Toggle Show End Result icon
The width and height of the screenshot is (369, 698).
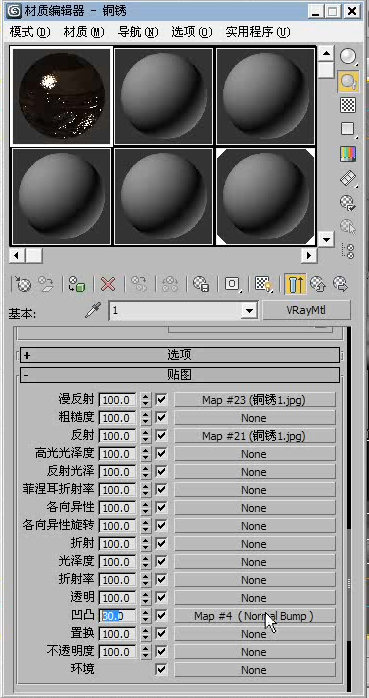(x=296, y=284)
